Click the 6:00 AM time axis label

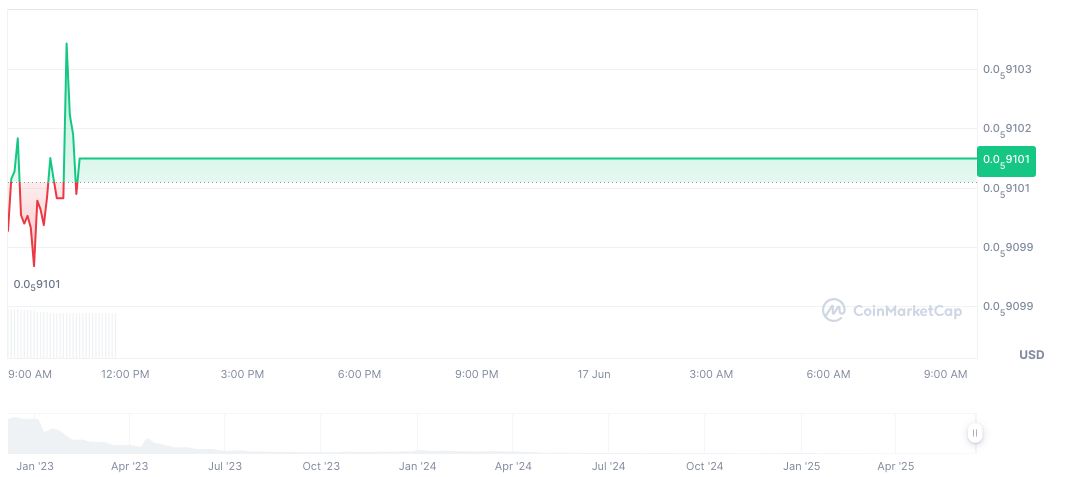(828, 374)
